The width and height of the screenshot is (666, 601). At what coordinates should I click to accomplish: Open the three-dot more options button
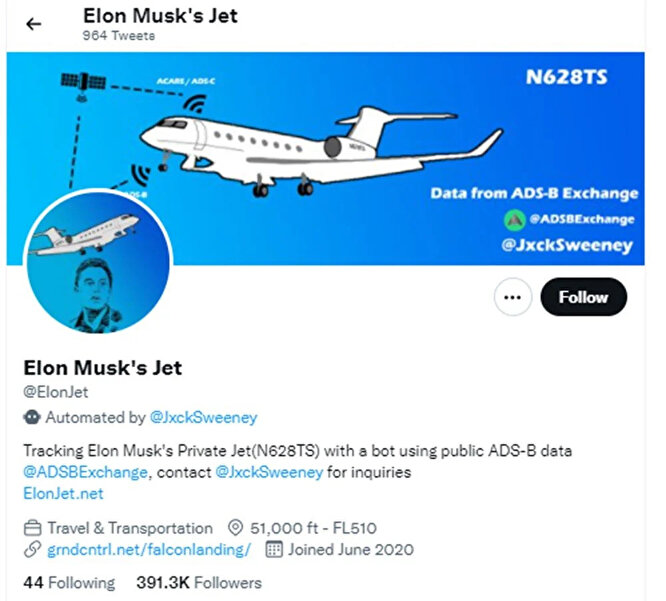[514, 297]
